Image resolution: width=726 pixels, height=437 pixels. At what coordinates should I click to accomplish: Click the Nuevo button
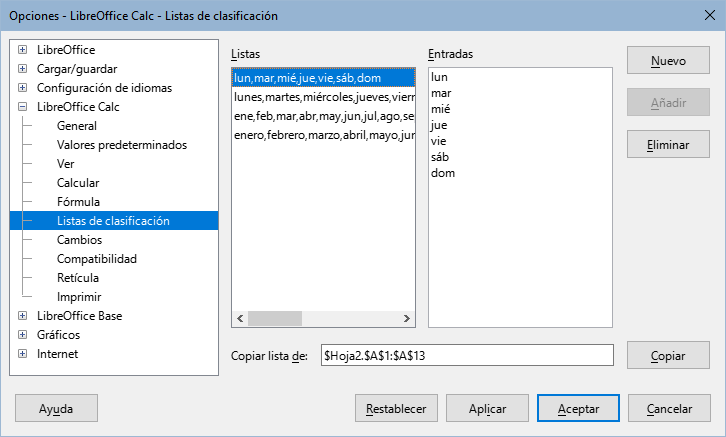[x=668, y=61]
